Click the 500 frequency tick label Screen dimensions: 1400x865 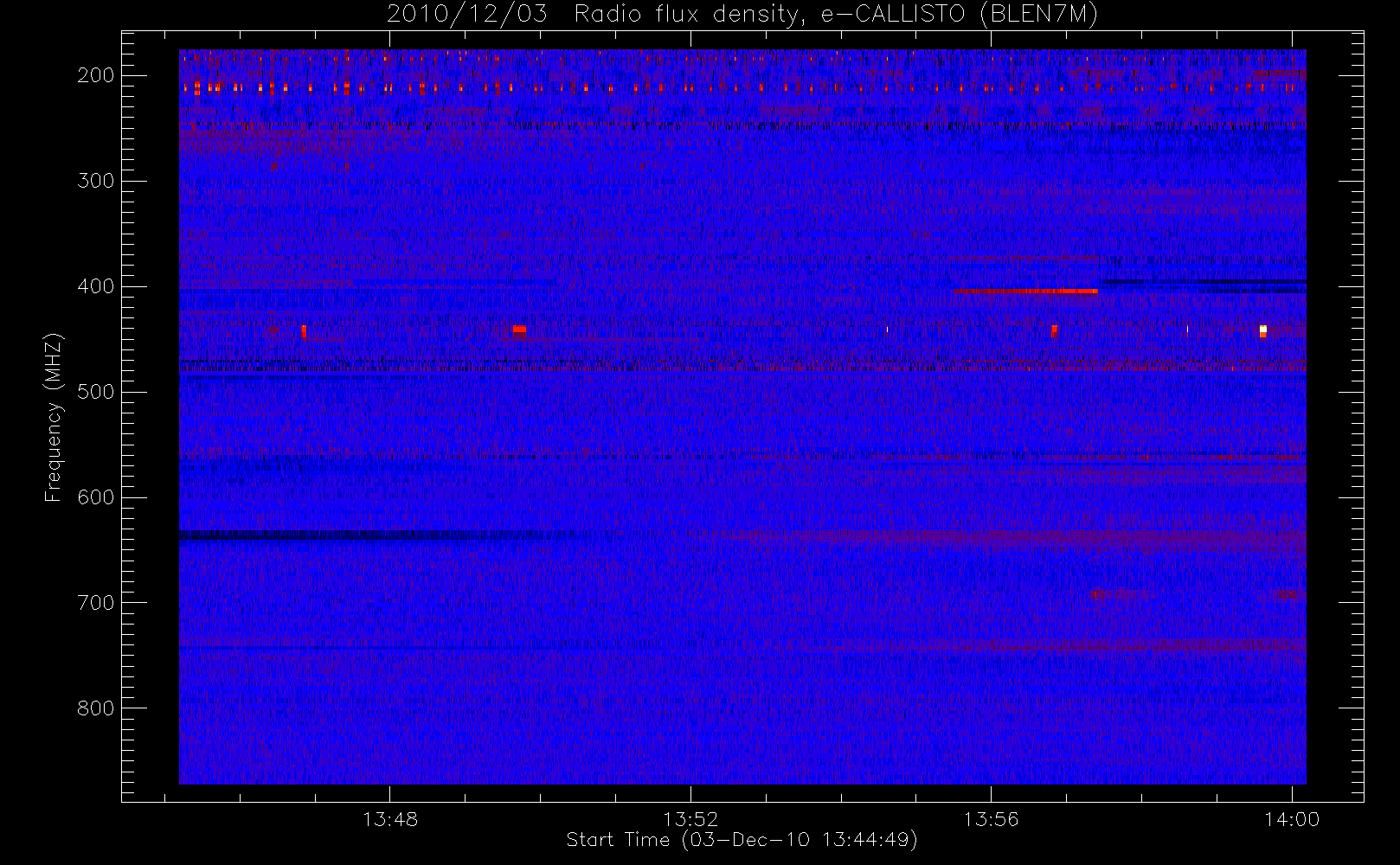pyautogui.click(x=96, y=392)
